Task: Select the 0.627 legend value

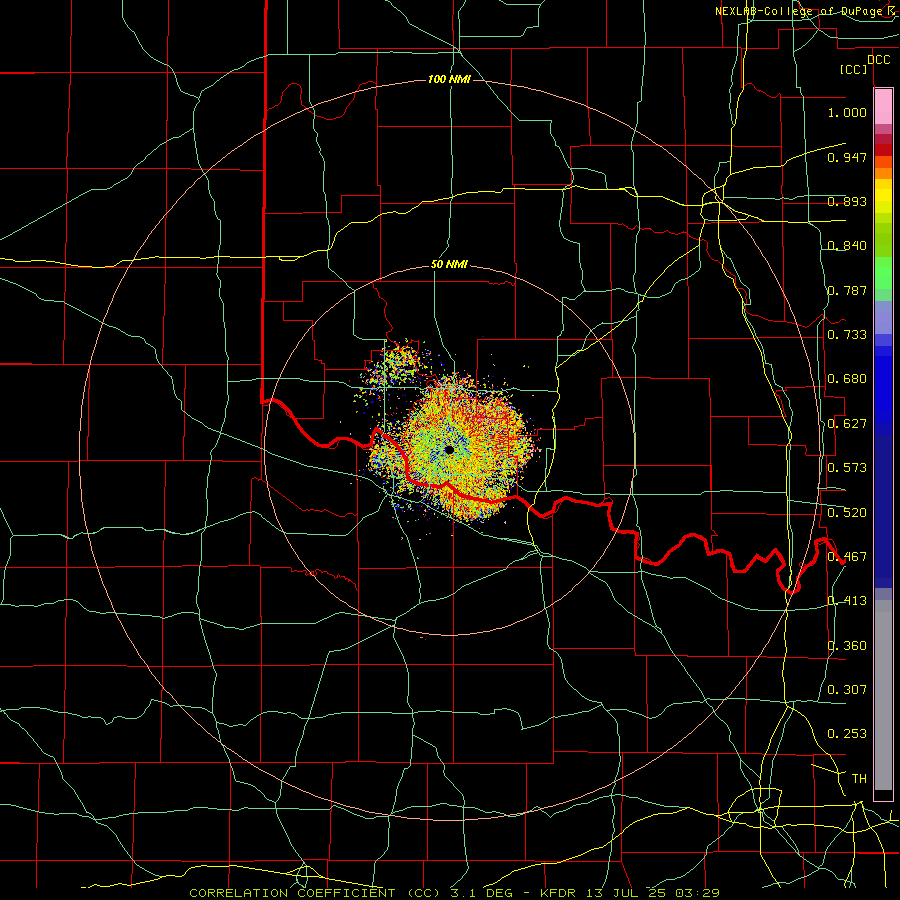Action: pyautogui.click(x=847, y=424)
